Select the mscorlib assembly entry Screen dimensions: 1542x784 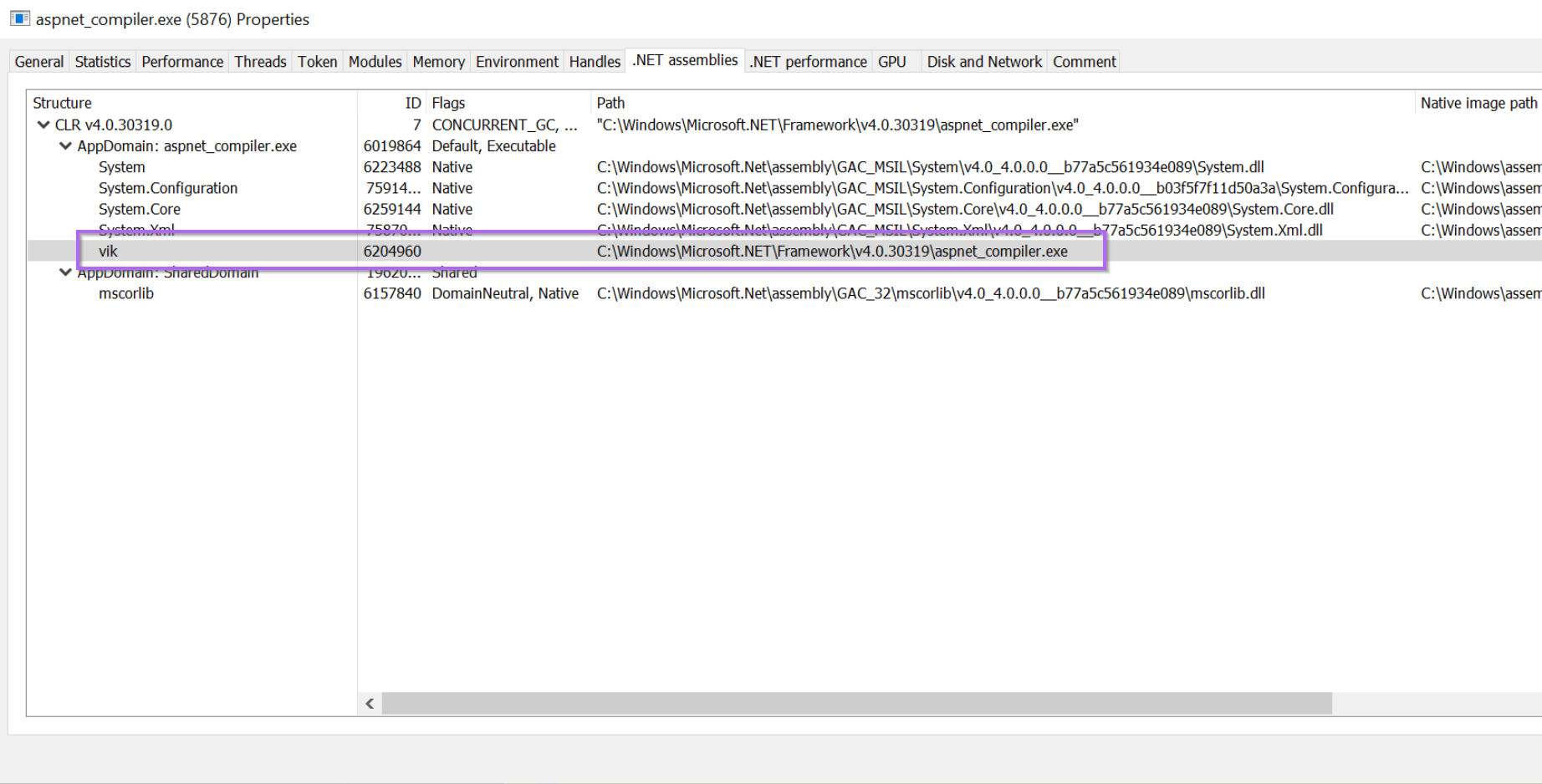(126, 293)
